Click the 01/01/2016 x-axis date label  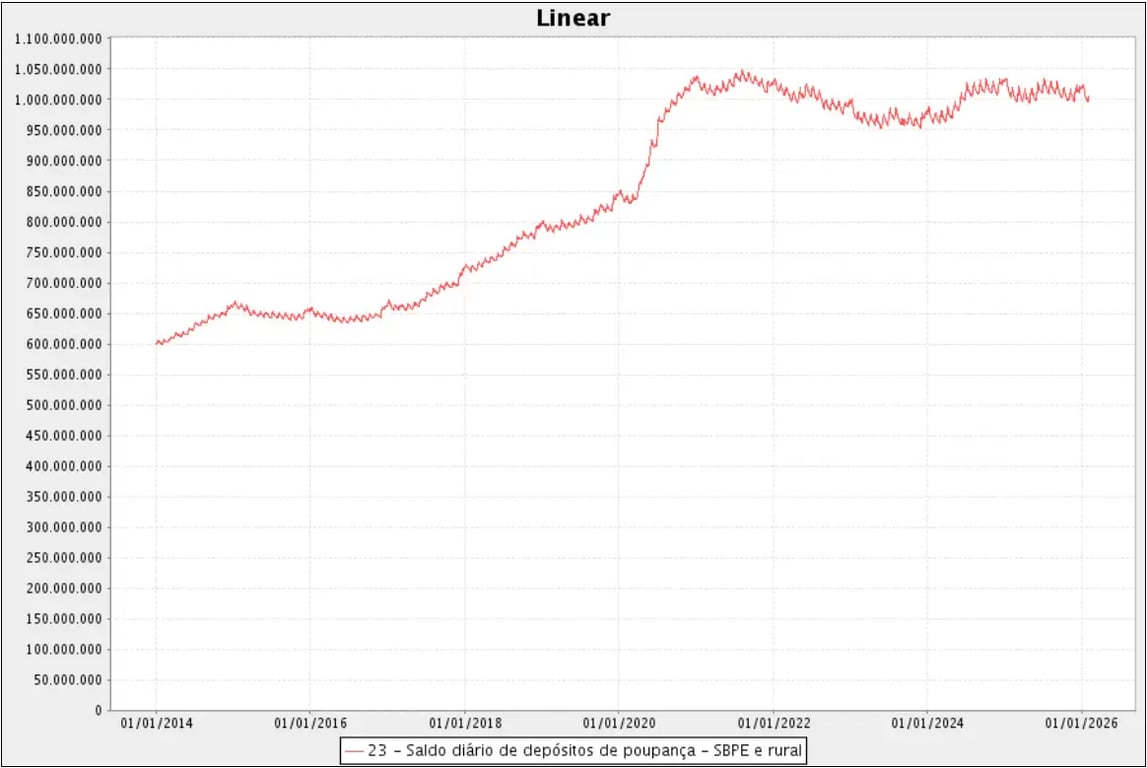pyautogui.click(x=309, y=722)
